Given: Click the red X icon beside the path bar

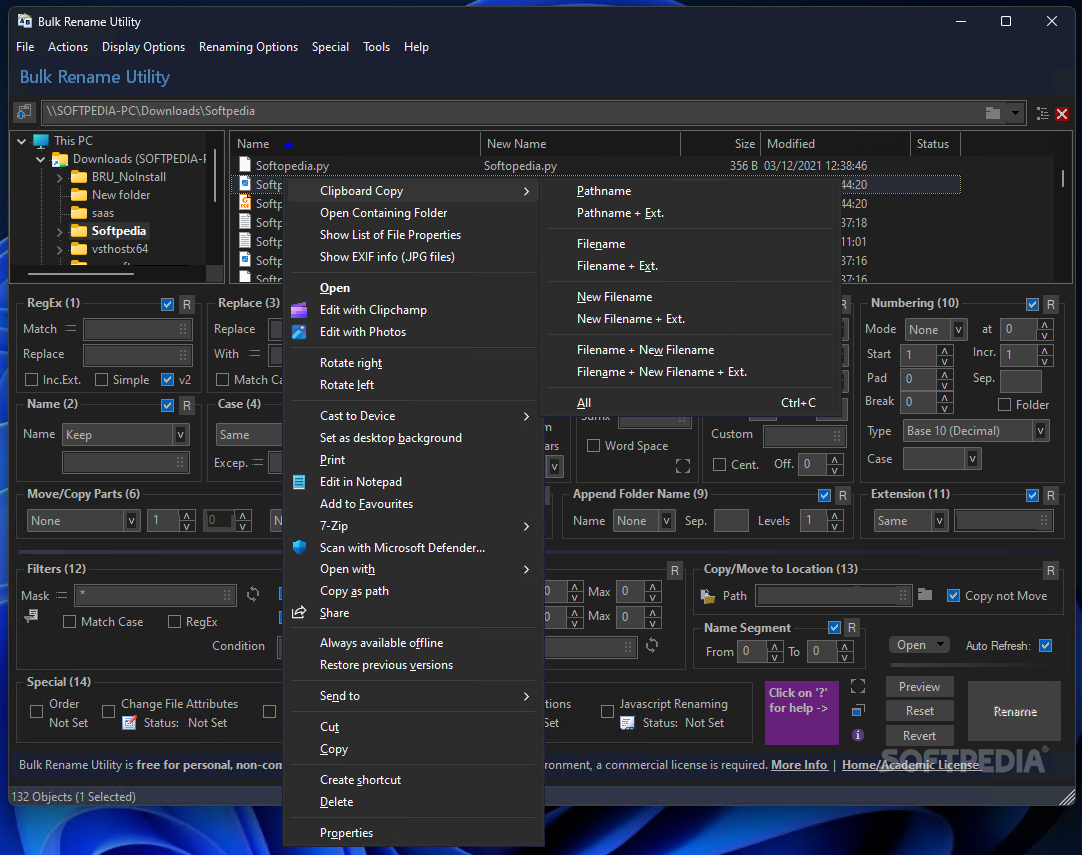Looking at the screenshot, I should [1062, 114].
